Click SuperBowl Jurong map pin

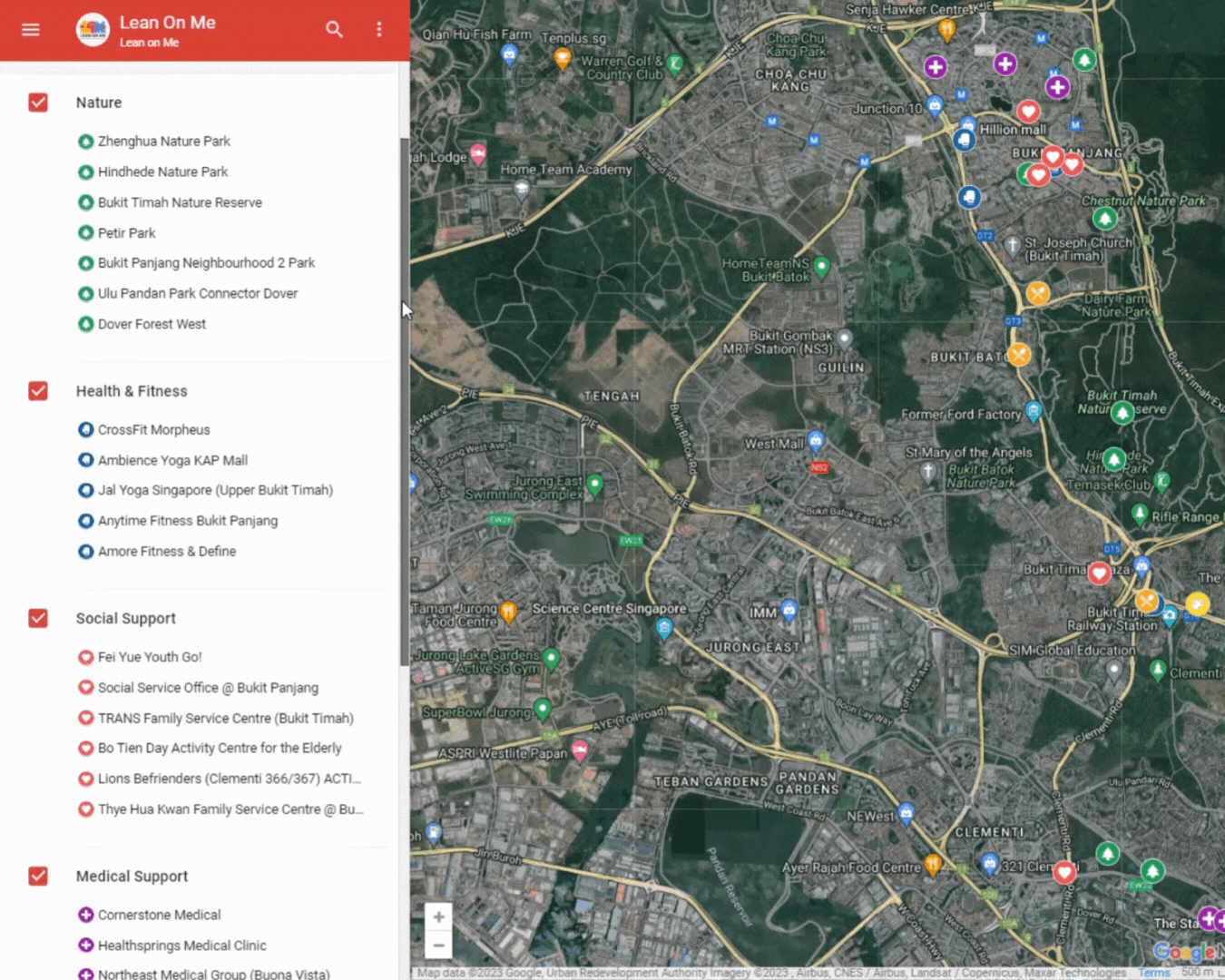coord(543,710)
